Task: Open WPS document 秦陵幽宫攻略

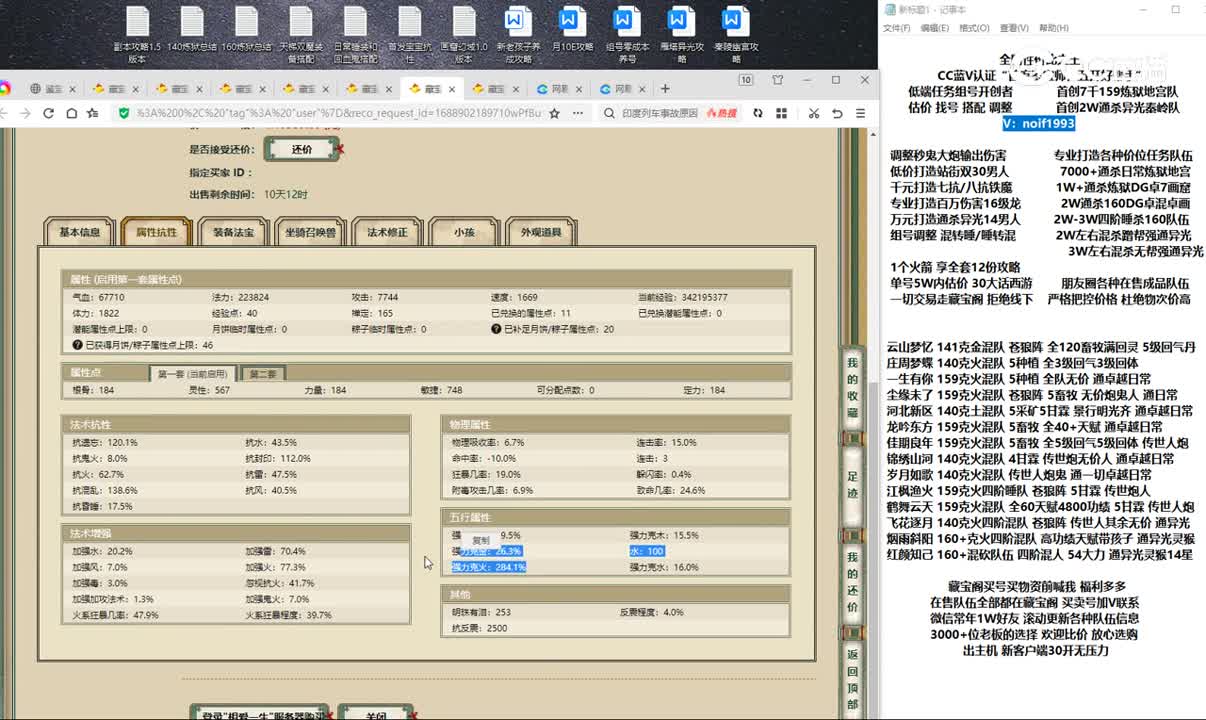Action: tap(736, 34)
